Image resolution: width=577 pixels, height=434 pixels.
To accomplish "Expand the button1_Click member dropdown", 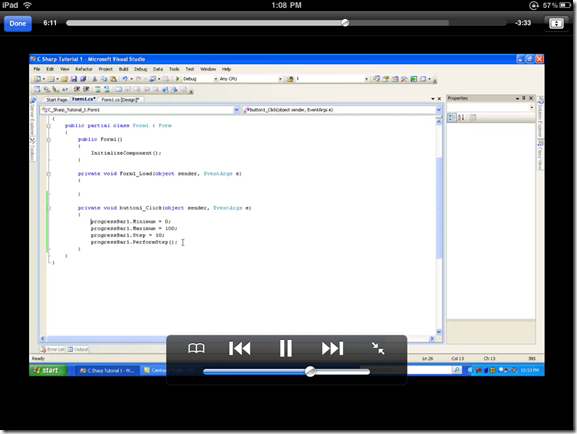I will tap(438, 110).
